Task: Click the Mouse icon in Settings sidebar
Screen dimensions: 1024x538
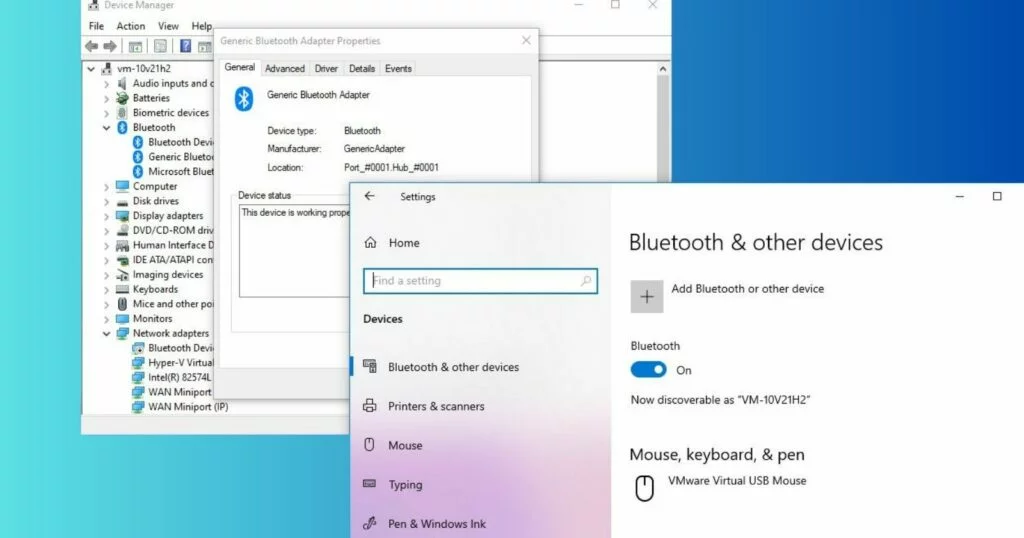Action: tap(369, 445)
